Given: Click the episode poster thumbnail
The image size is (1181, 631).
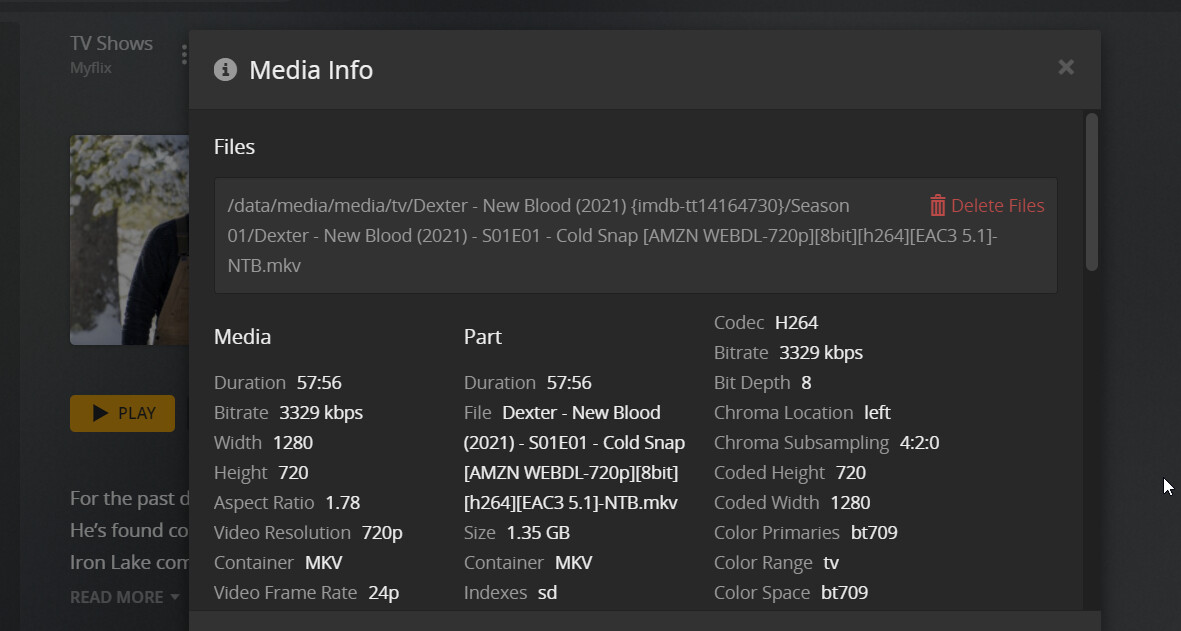Looking at the screenshot, I should (x=129, y=240).
